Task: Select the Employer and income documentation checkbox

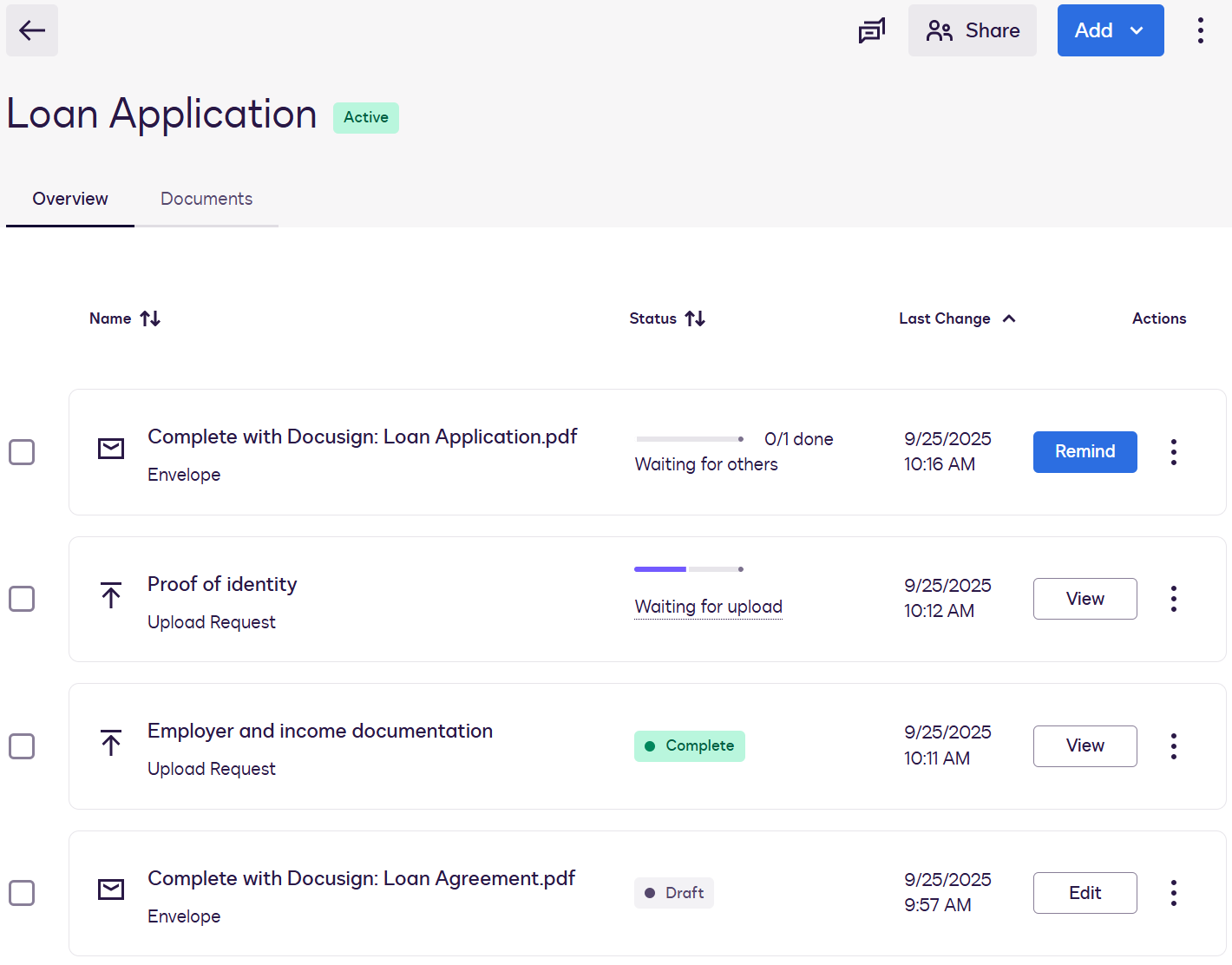Action: pos(22,746)
